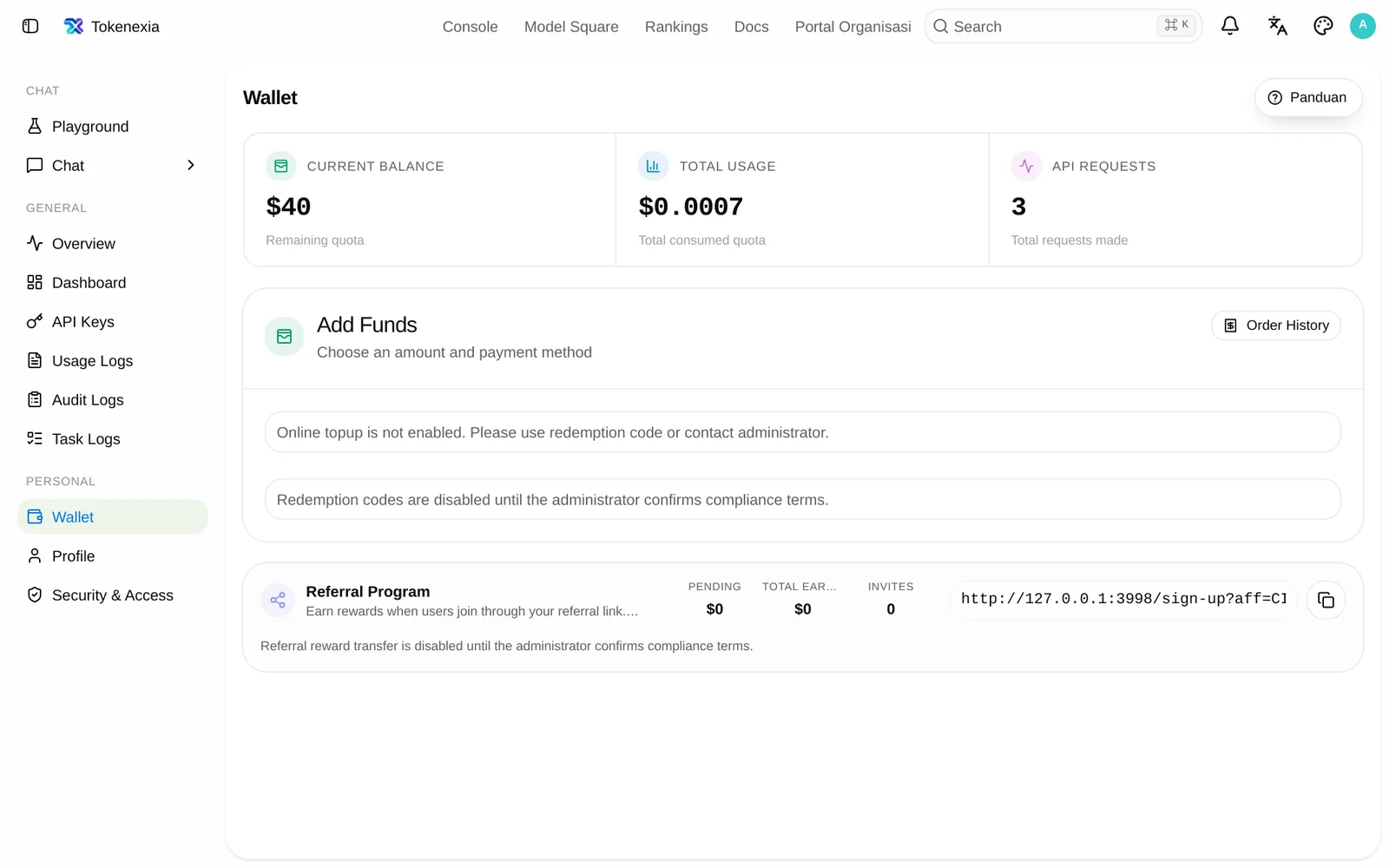
Task: Switch to Console in top navigation
Action: 470,27
